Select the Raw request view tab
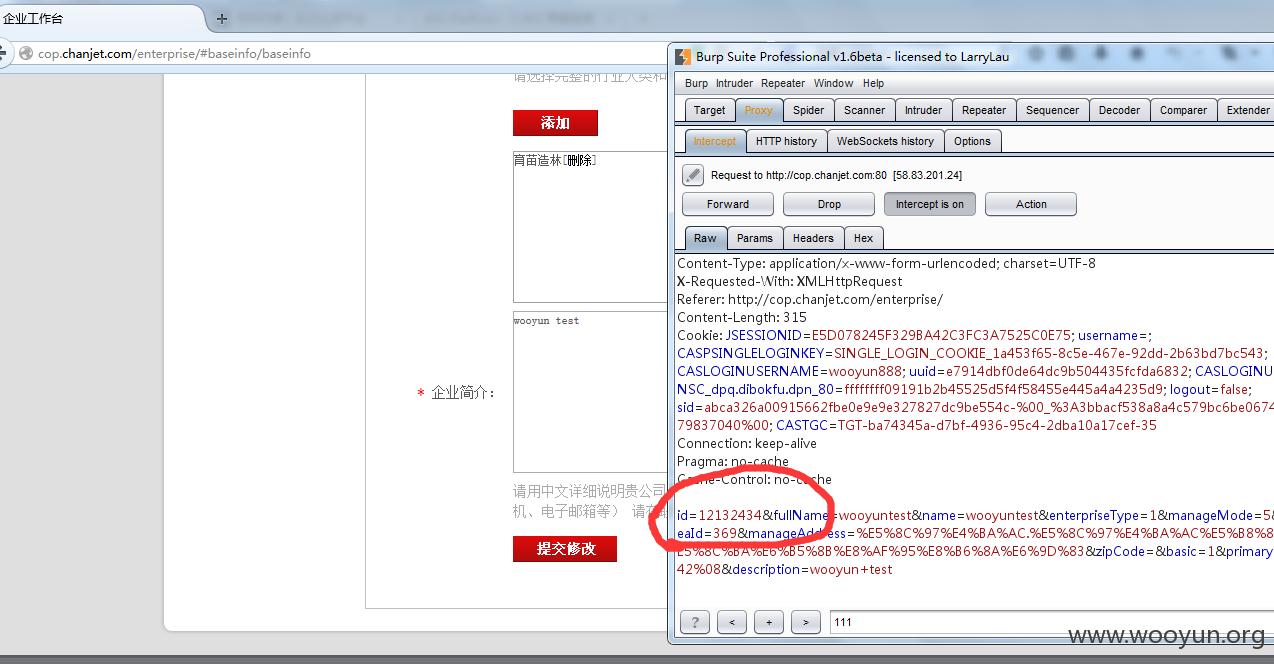 click(705, 238)
